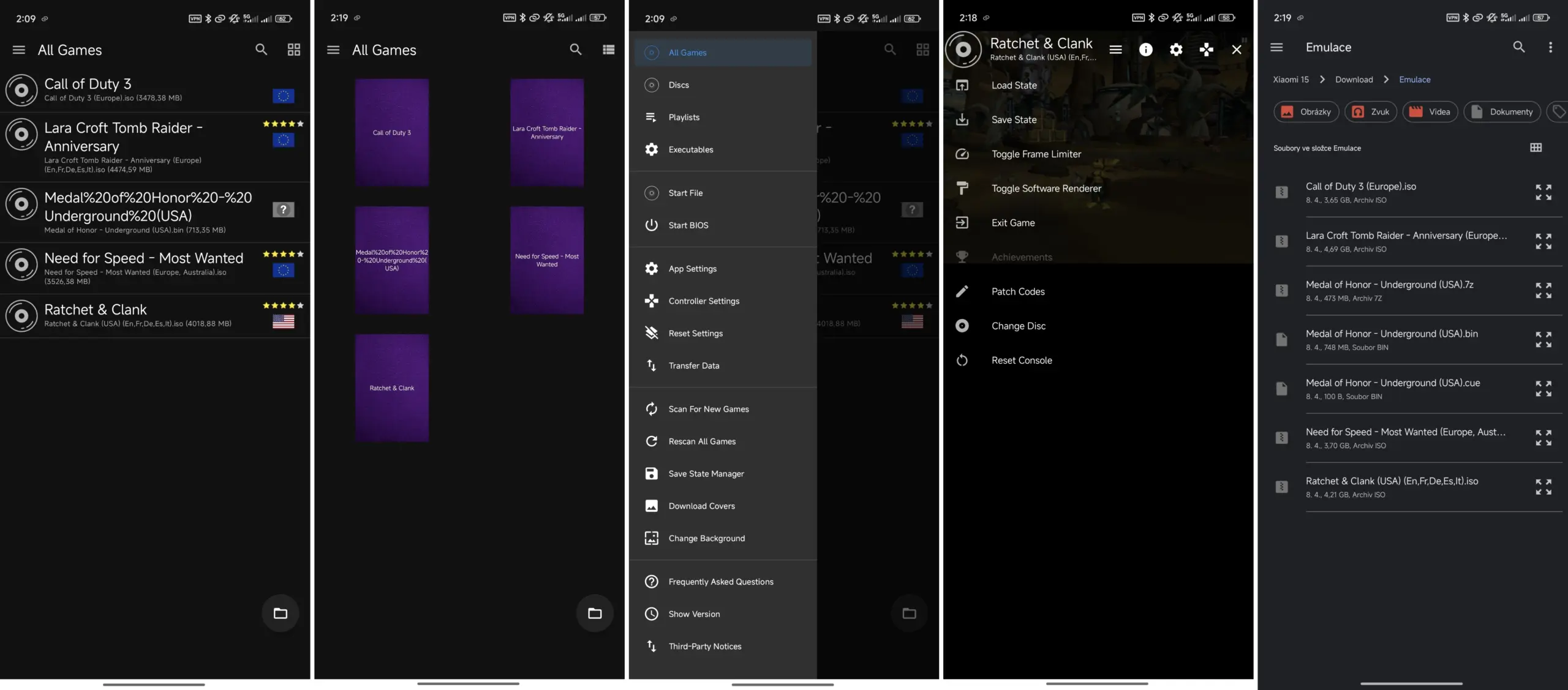Open folder button at bottom of list-view screen
Viewport: 1568px width, 690px height.
pos(281,613)
